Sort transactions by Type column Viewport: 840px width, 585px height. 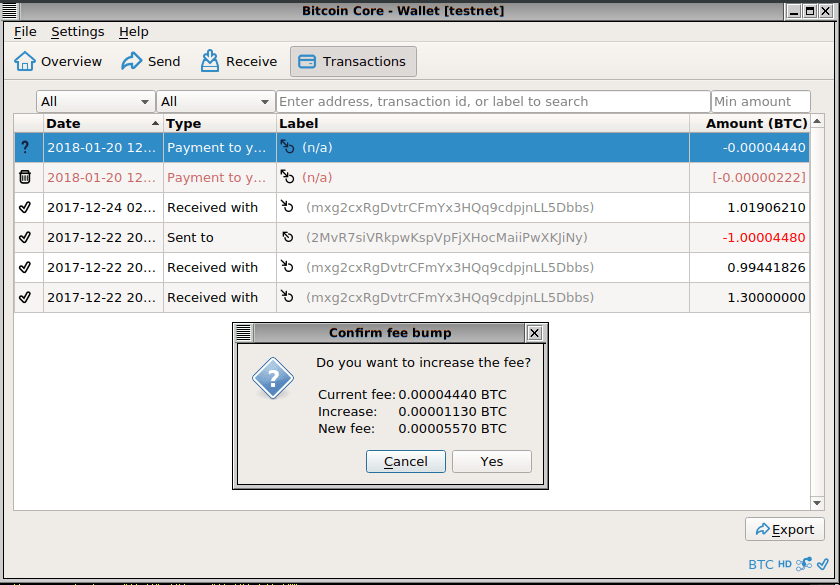pos(220,123)
